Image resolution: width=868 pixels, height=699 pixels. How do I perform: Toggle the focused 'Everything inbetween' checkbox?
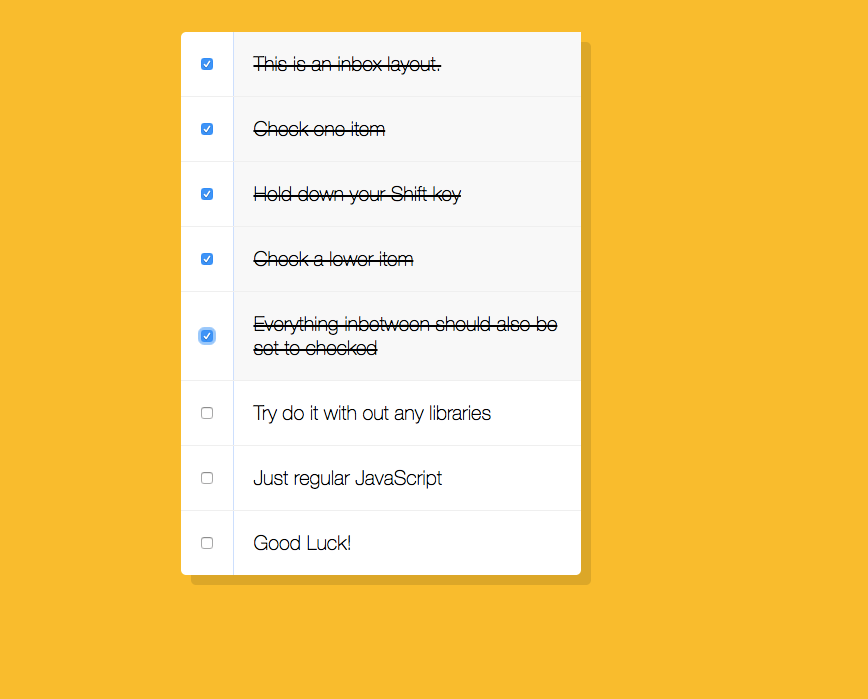207,336
